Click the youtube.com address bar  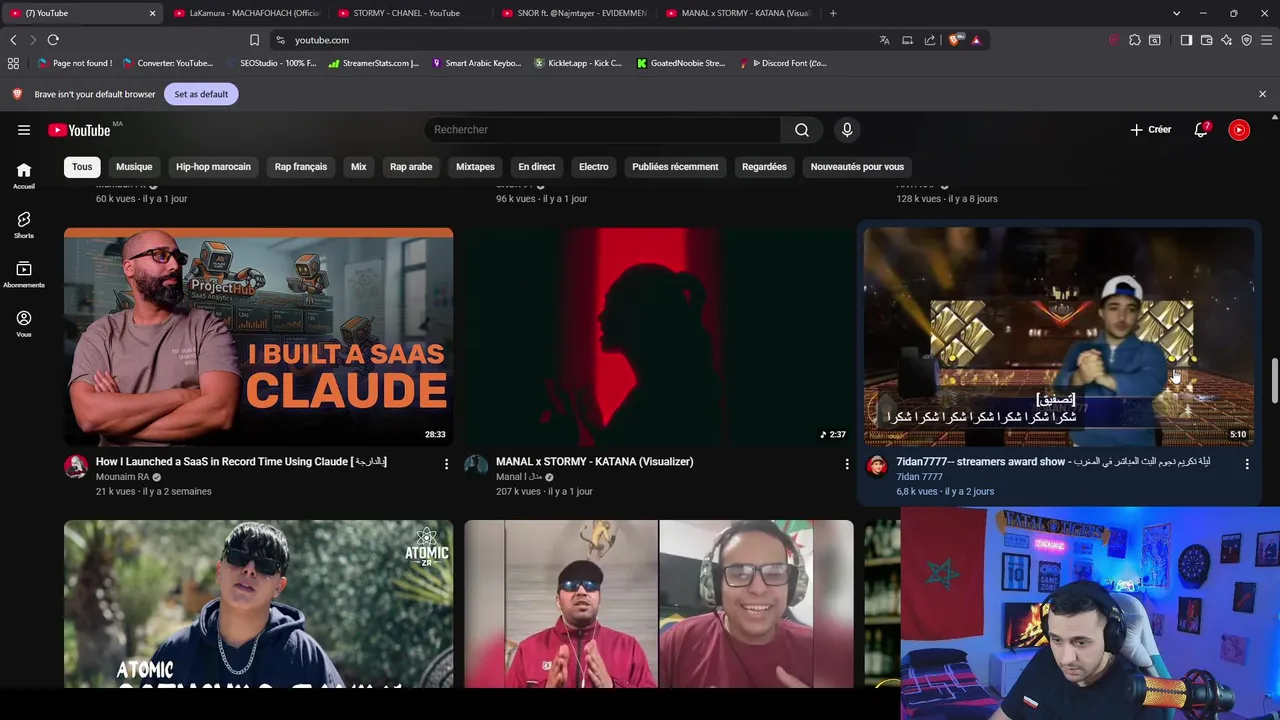(573, 40)
